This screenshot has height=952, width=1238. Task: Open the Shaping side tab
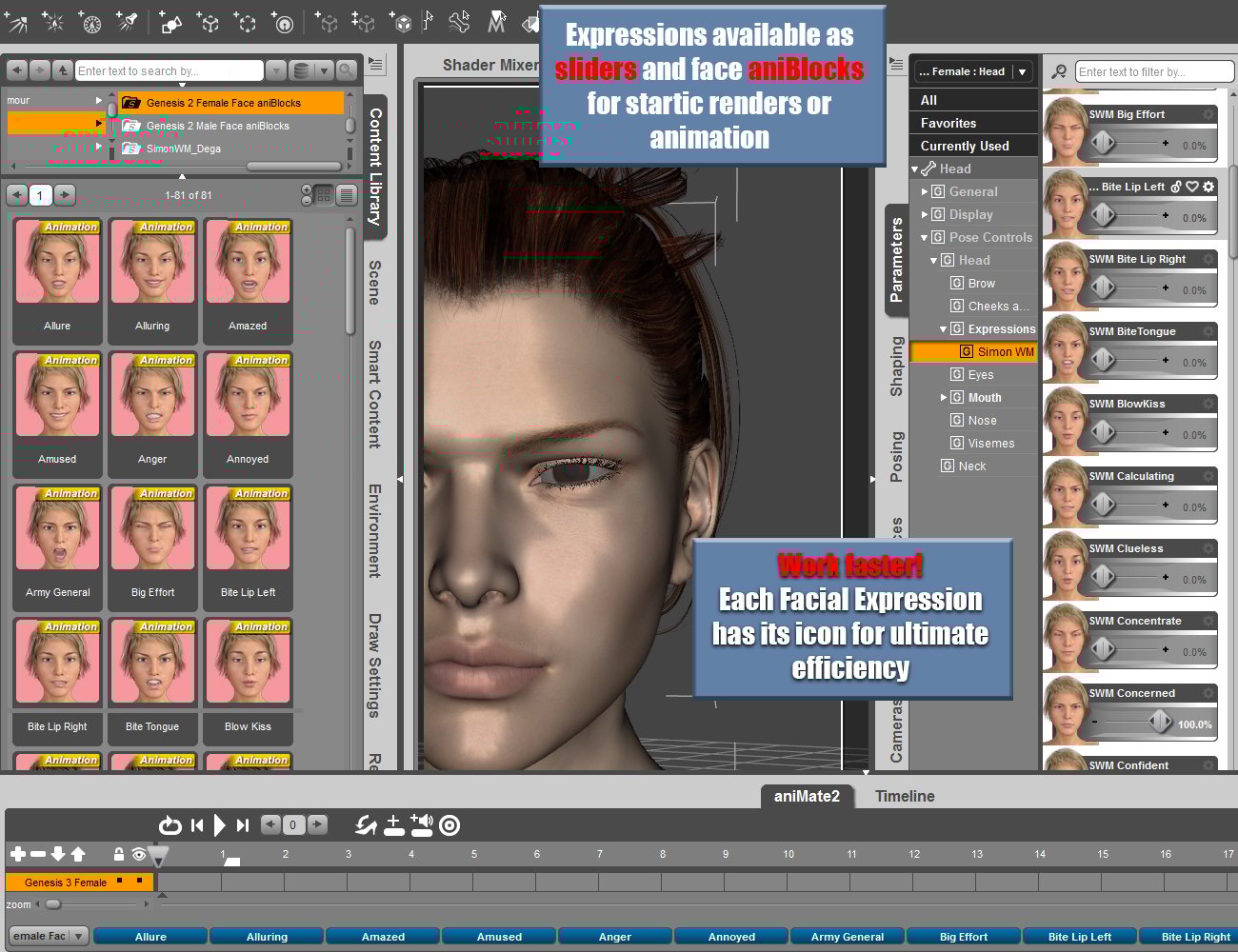click(x=896, y=367)
